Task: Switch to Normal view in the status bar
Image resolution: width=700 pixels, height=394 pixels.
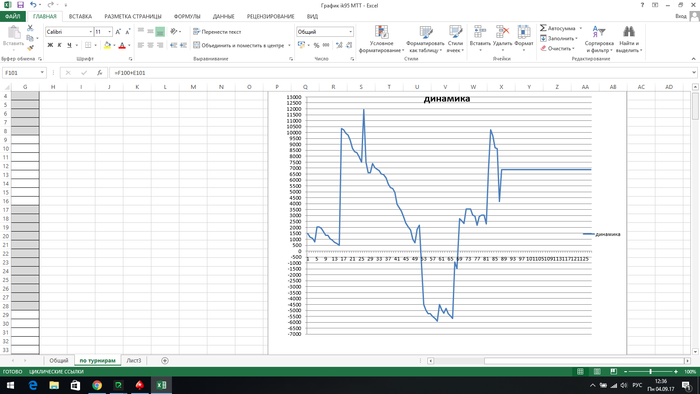Action: [580, 372]
